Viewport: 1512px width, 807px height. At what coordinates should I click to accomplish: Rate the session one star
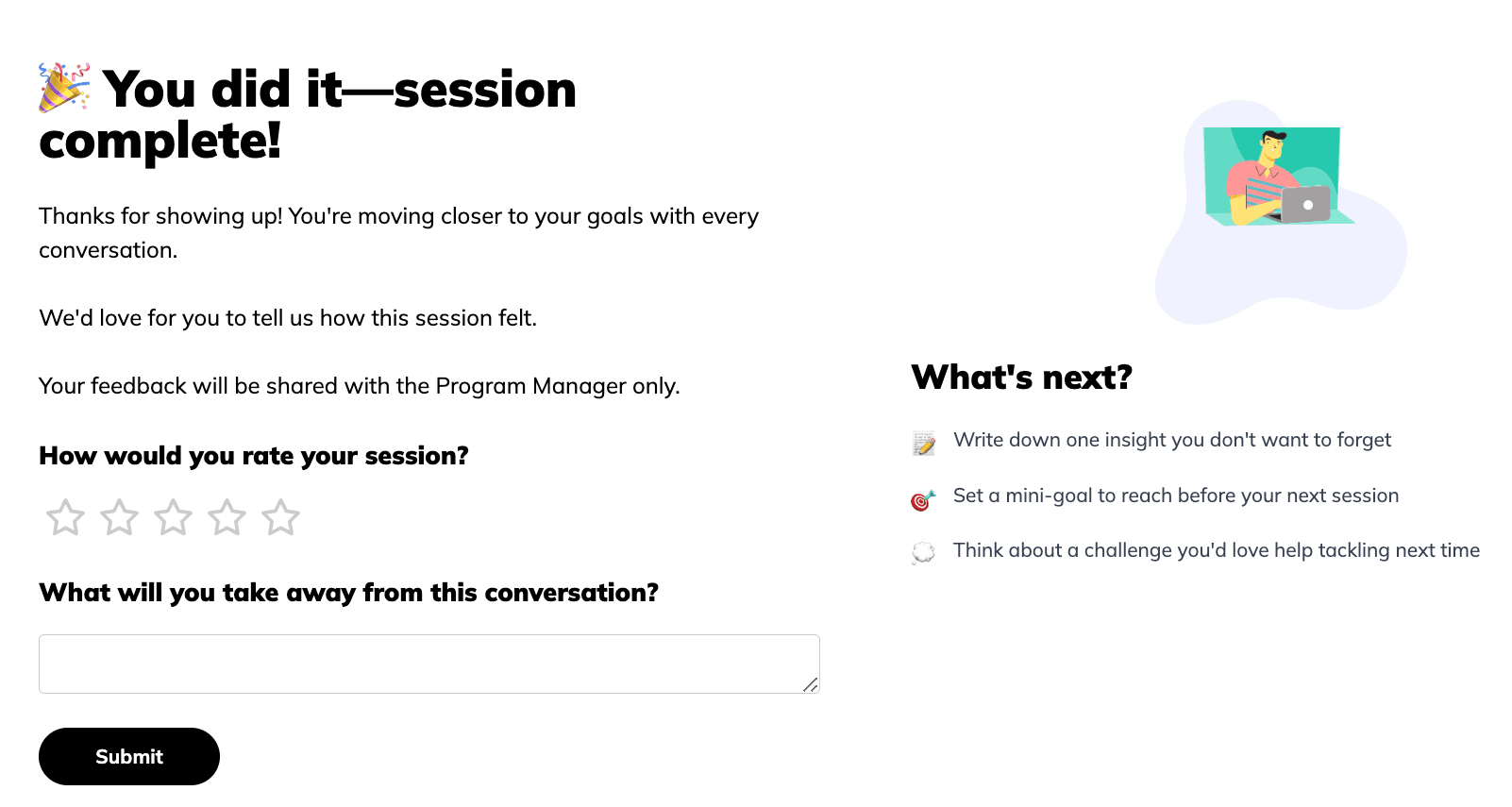[65, 517]
